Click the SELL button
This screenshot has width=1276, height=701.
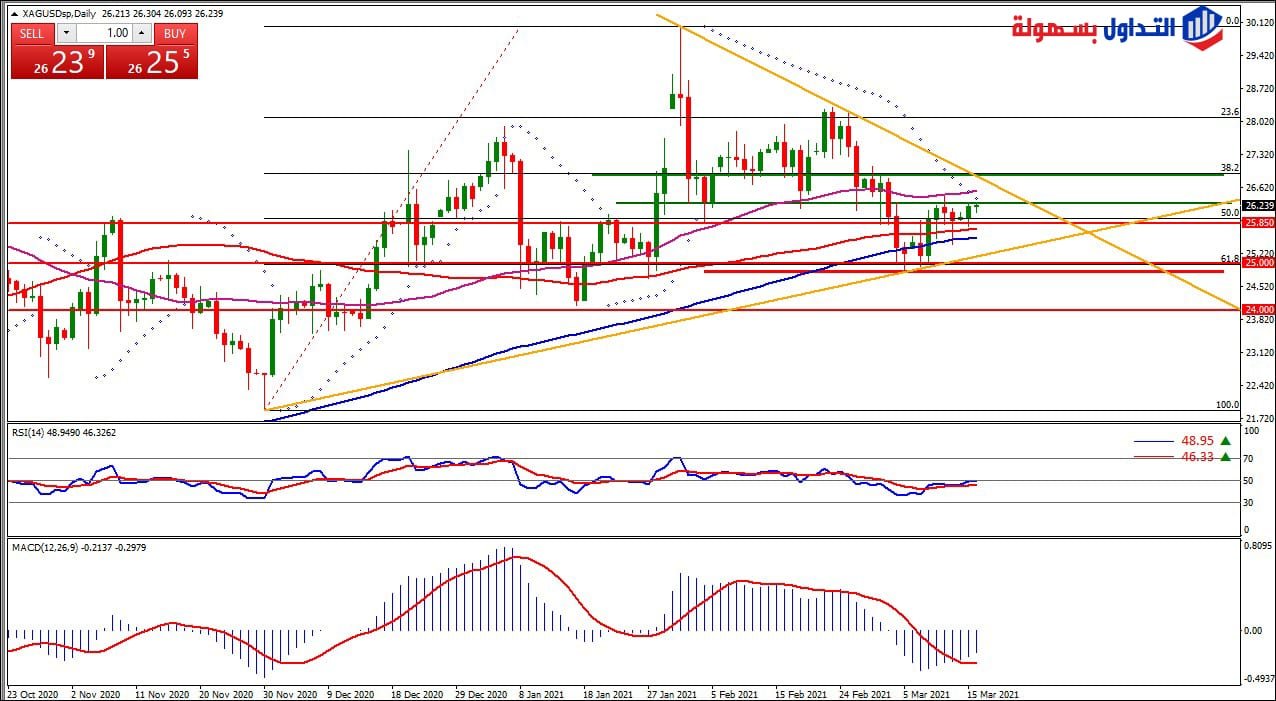click(x=33, y=32)
